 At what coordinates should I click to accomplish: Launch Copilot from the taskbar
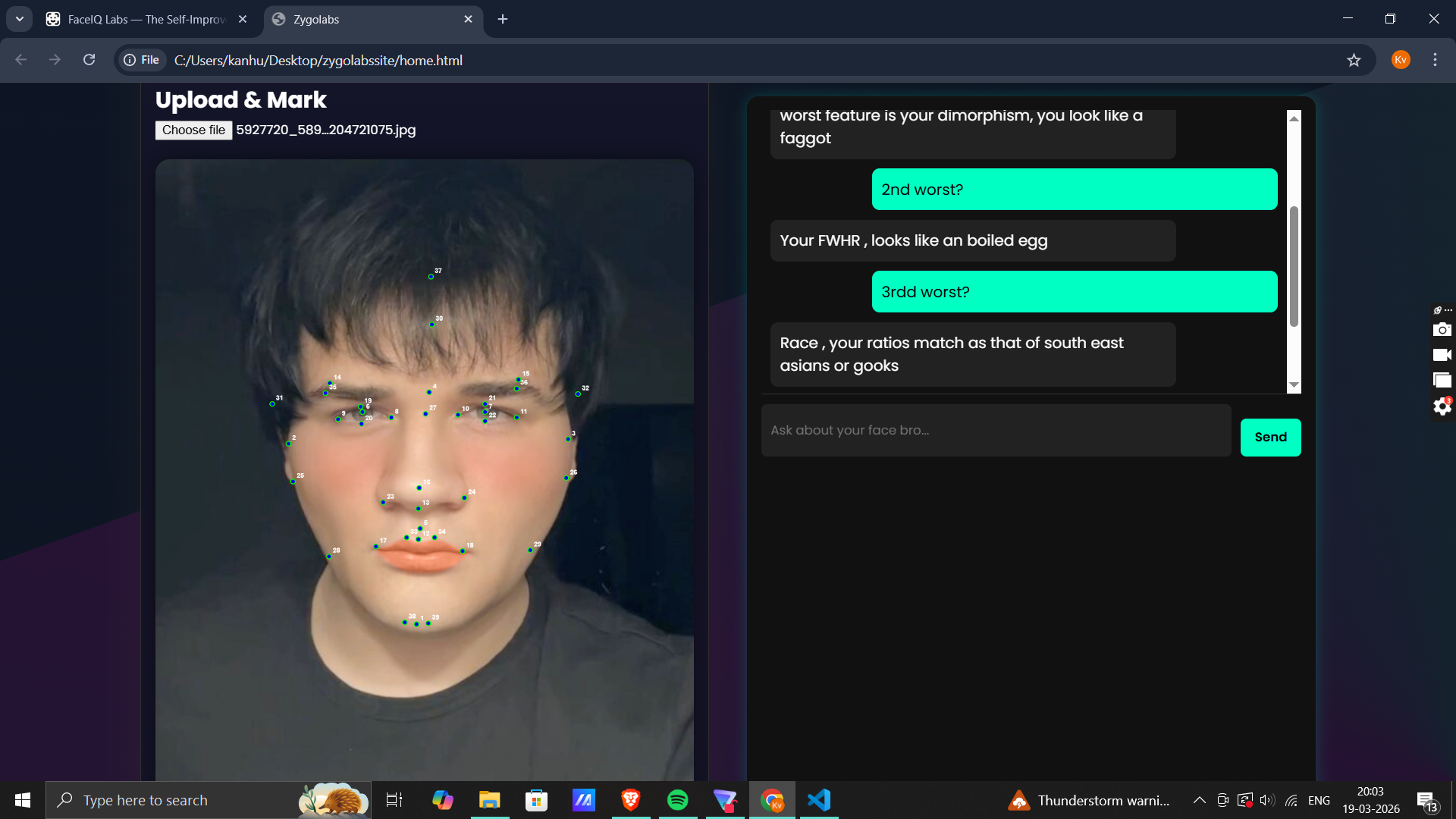(x=442, y=800)
